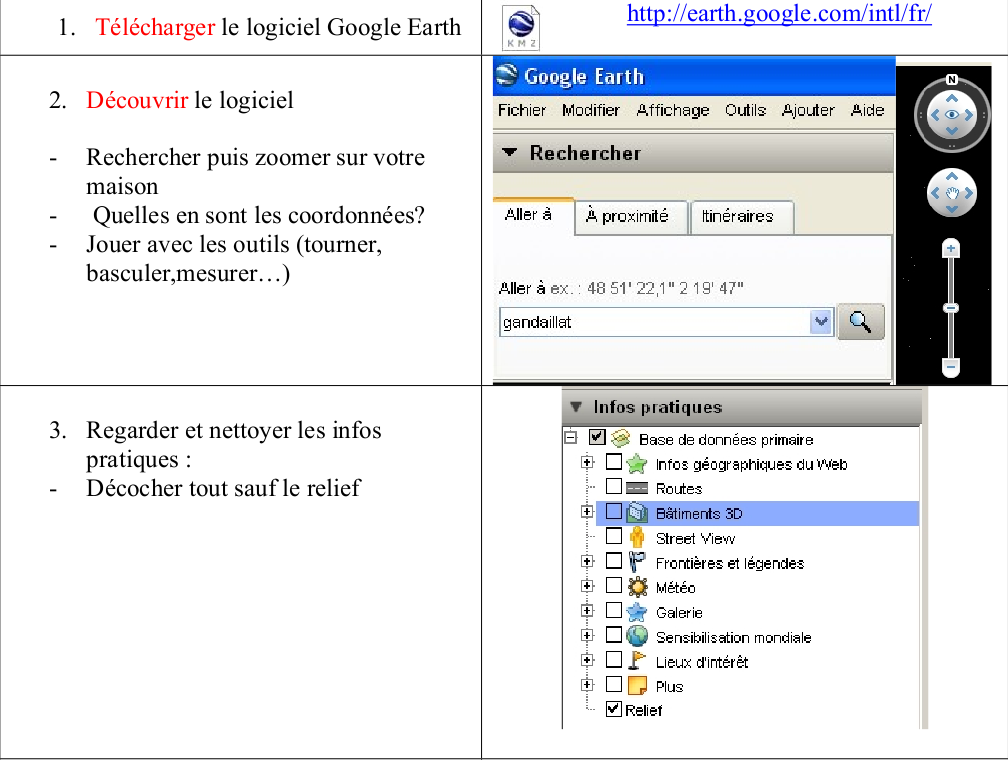Collapse the Infos pratiques panel
Screen dimensions: 1008x760
pos(576,406)
